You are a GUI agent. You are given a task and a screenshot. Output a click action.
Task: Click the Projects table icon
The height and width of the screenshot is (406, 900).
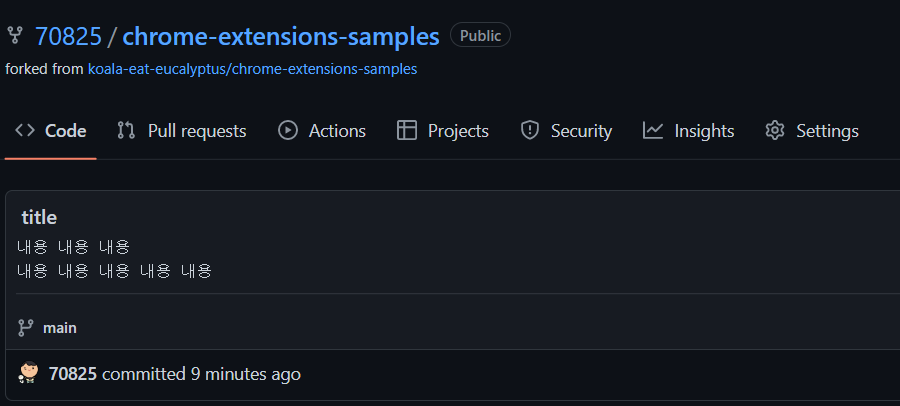[406, 131]
